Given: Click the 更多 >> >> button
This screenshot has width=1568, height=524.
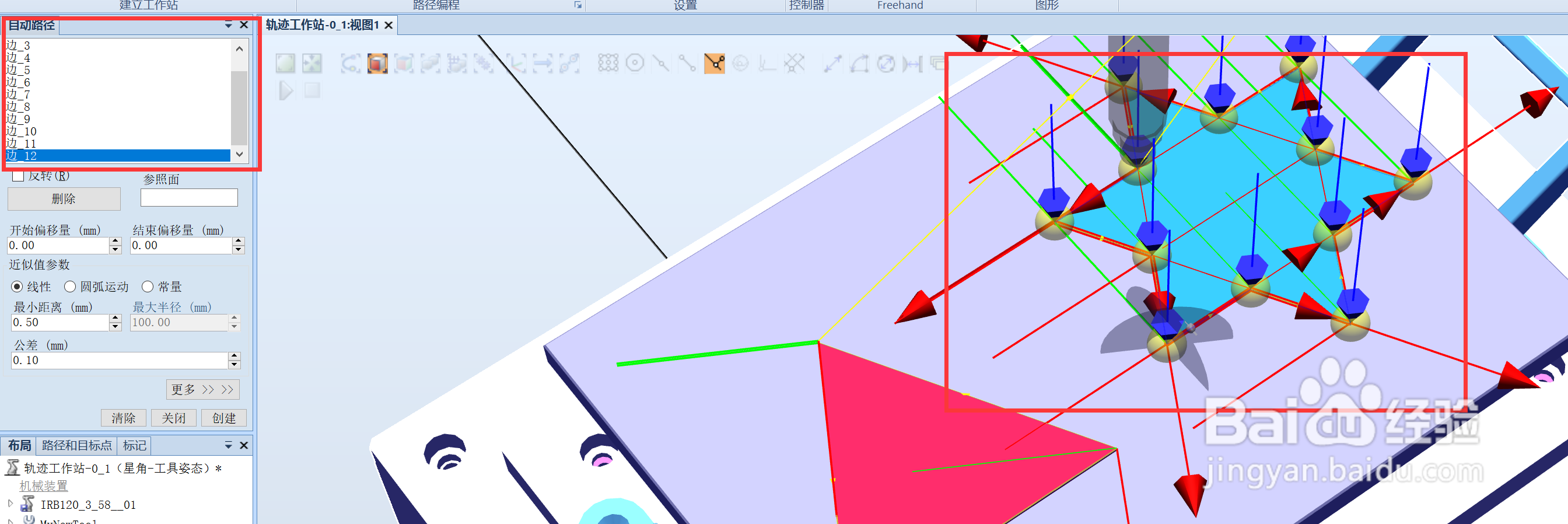Looking at the screenshot, I should click(202, 390).
